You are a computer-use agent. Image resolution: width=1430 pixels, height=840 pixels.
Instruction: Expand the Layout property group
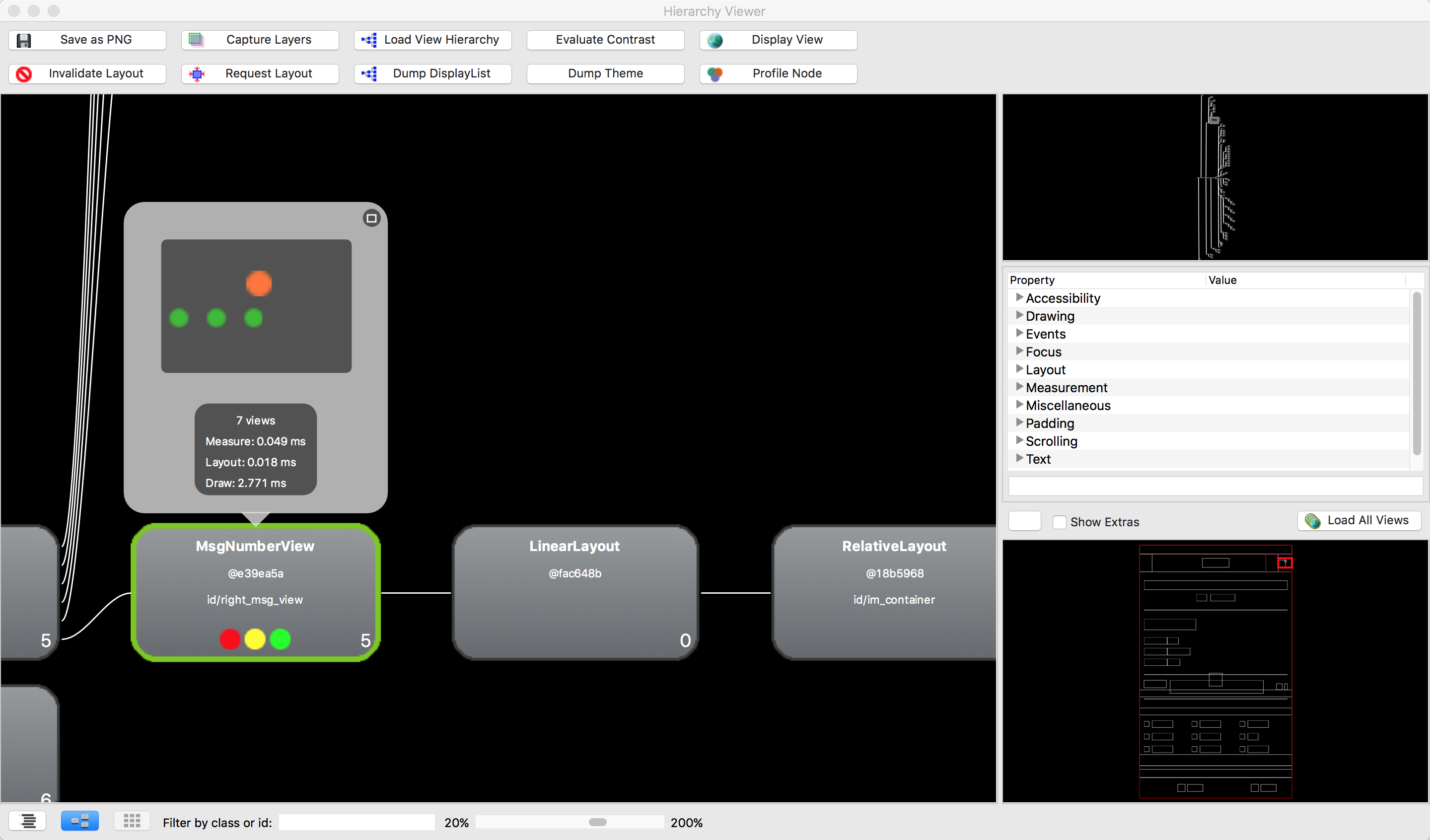pyautogui.click(x=1019, y=369)
